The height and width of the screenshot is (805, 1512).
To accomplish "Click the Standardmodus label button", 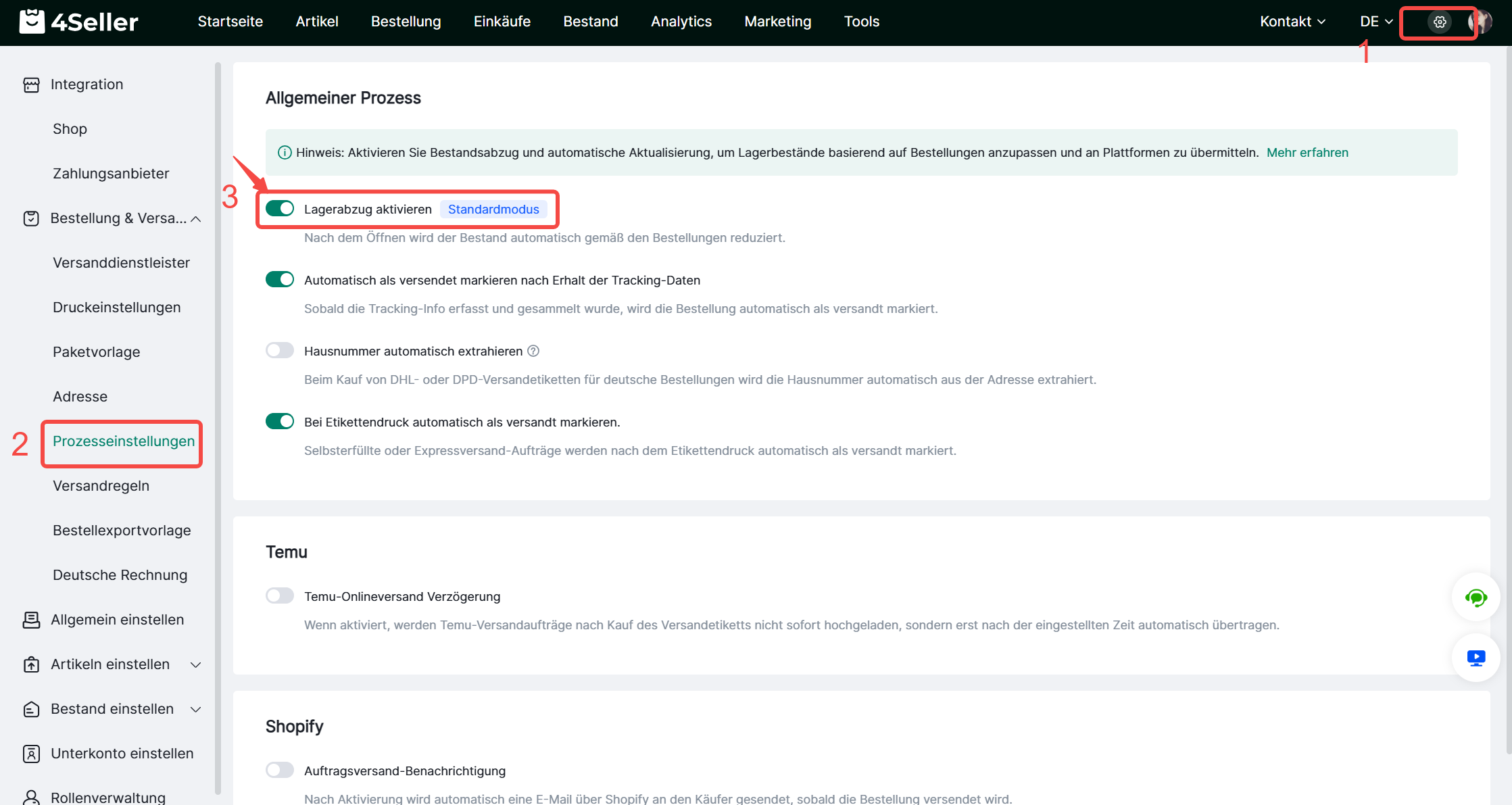I will (493, 210).
